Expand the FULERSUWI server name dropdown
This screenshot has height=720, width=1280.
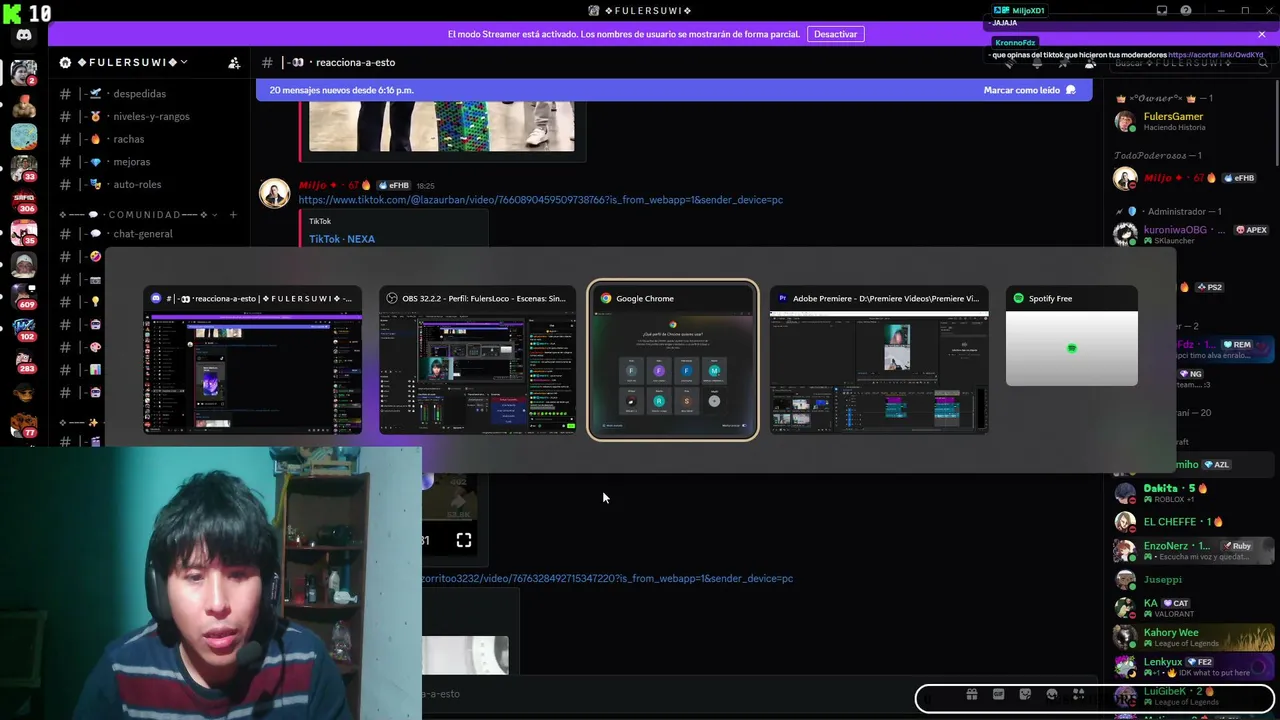184,62
